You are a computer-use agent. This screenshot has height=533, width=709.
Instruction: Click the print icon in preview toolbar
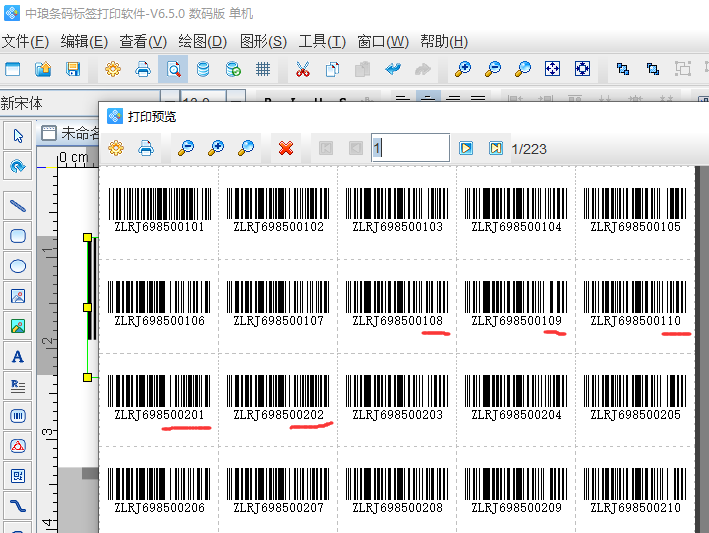click(x=146, y=148)
